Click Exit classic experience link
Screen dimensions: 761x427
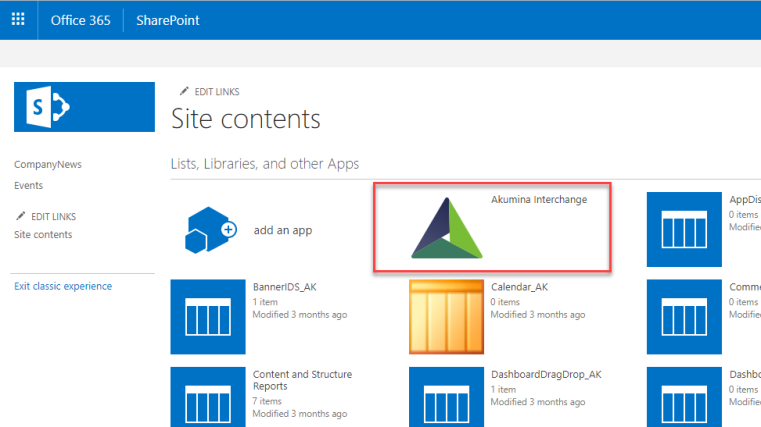coord(63,286)
